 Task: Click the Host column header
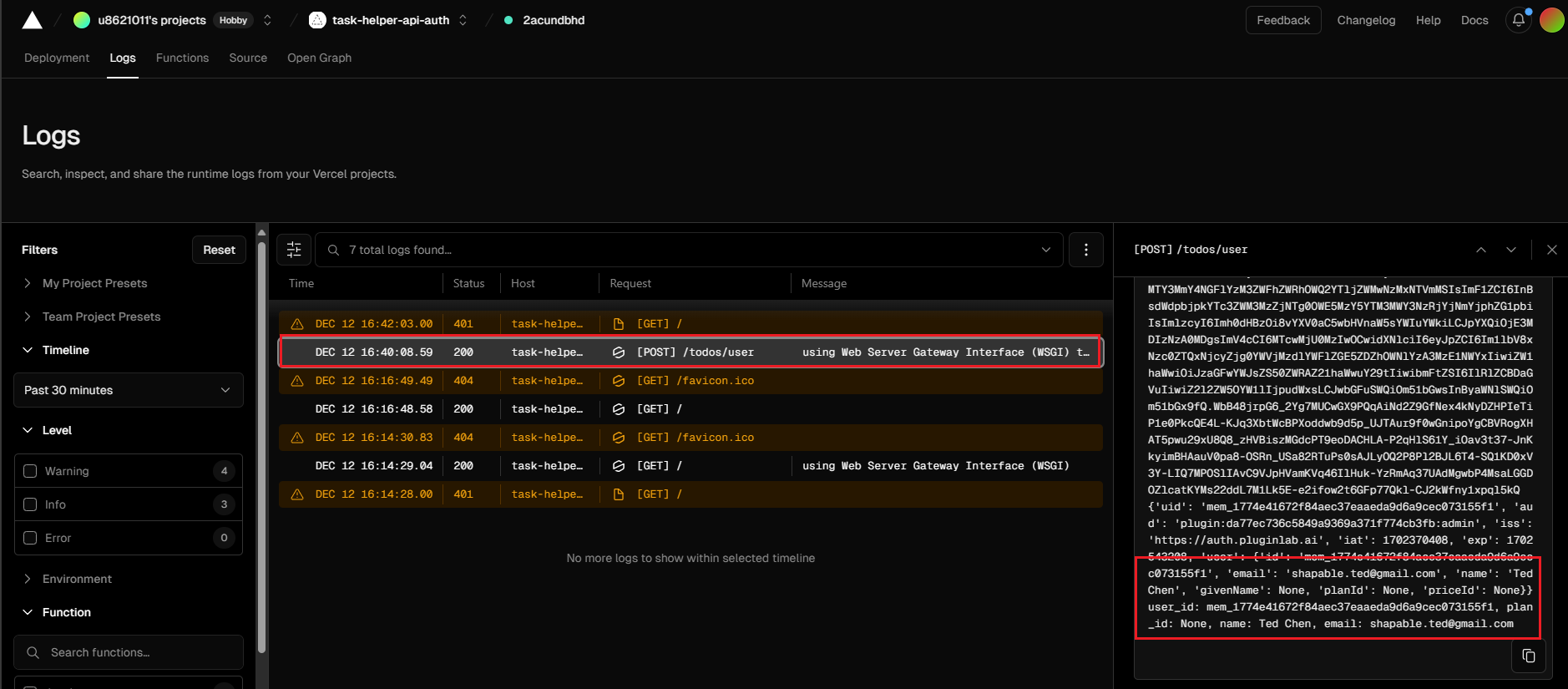coord(523,283)
